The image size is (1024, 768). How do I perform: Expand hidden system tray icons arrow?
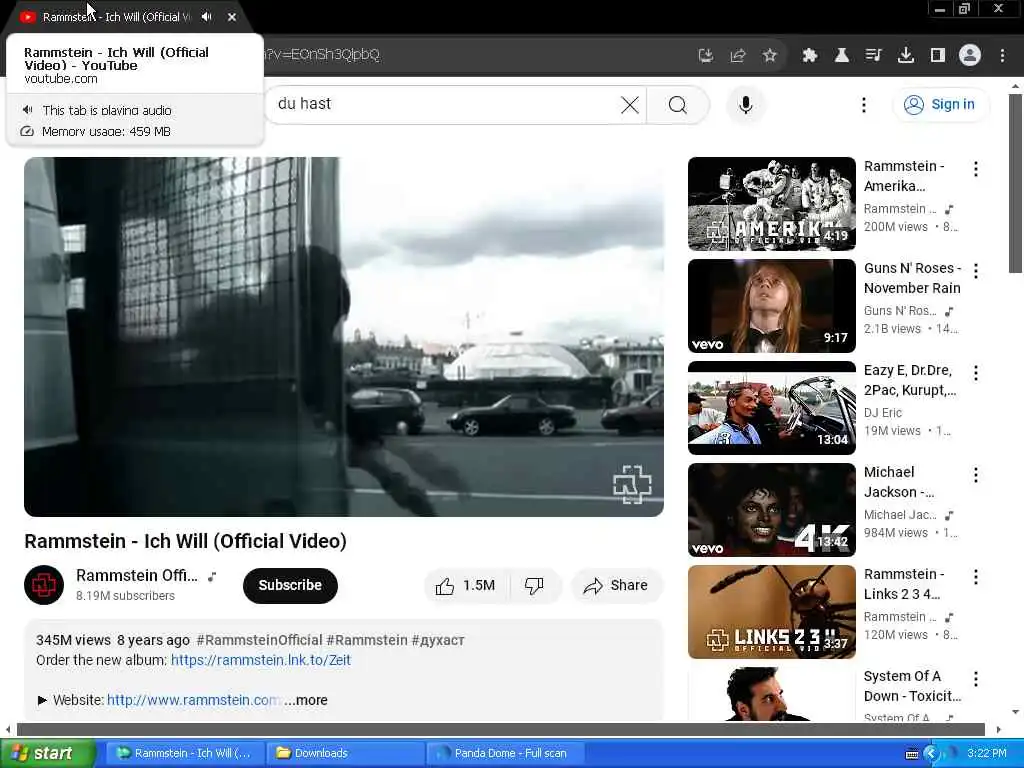(x=932, y=754)
